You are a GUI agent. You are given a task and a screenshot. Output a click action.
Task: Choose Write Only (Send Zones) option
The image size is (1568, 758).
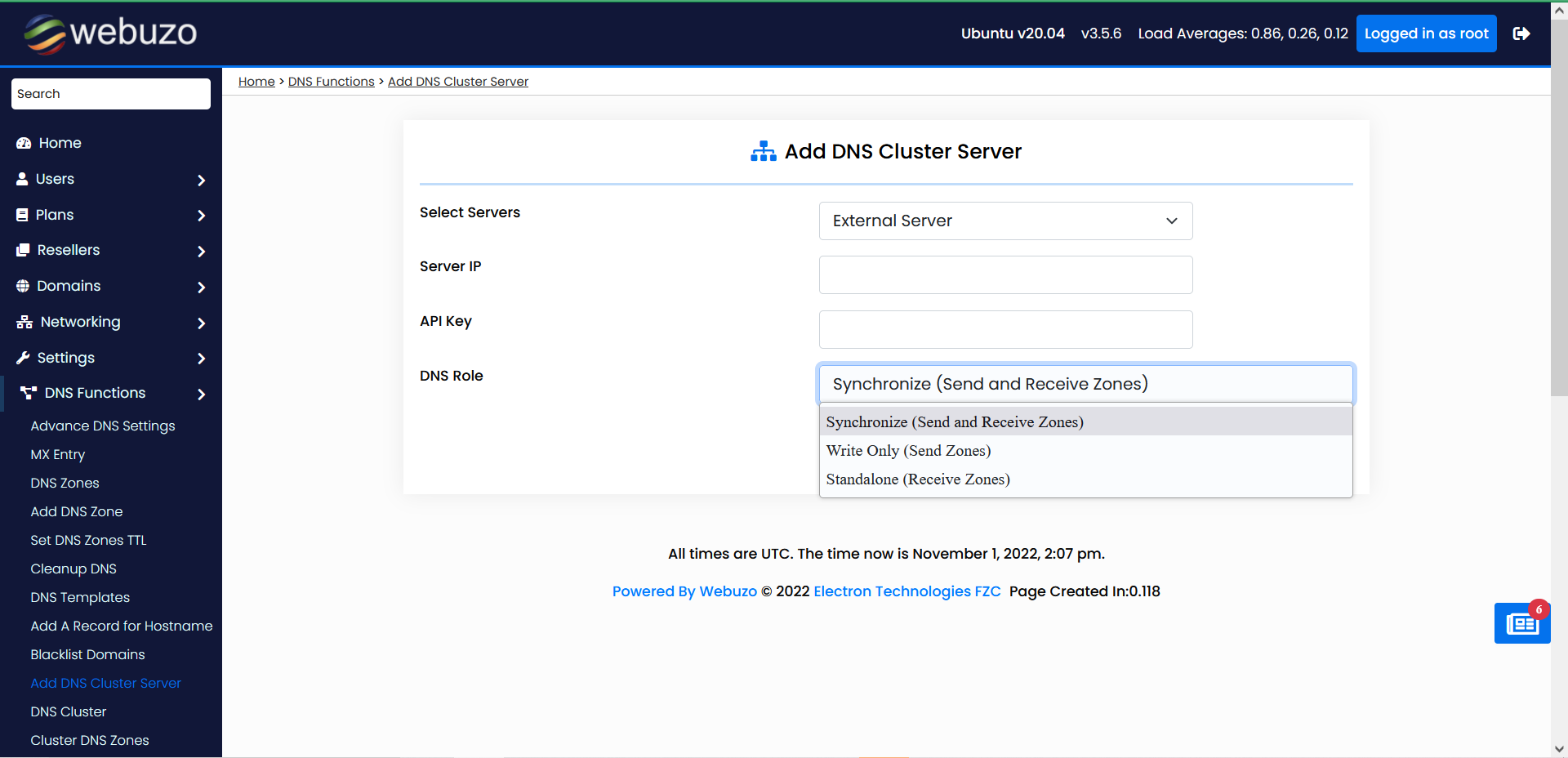pos(908,451)
